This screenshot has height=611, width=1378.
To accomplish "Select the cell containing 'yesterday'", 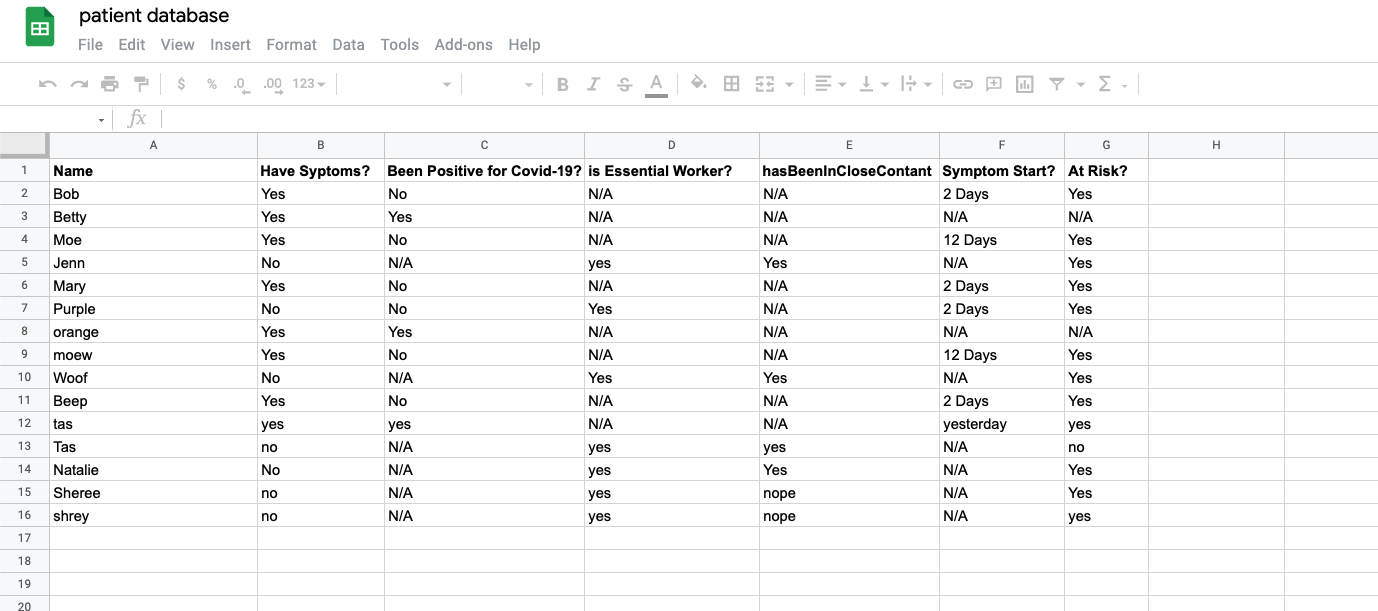I will coord(1002,424).
